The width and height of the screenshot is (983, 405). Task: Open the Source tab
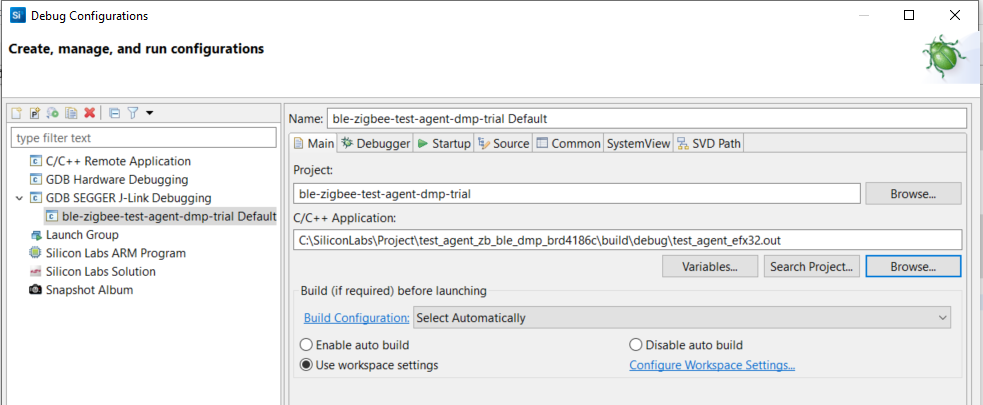pos(503,144)
